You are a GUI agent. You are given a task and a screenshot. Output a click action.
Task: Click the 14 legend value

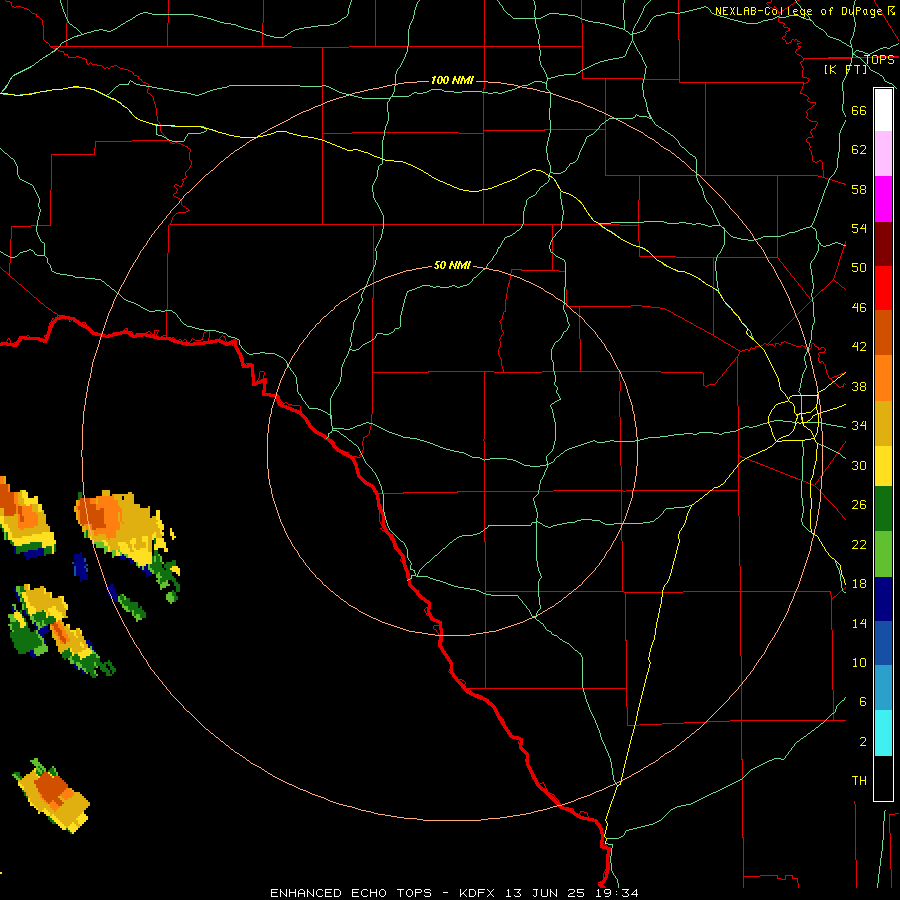point(859,623)
